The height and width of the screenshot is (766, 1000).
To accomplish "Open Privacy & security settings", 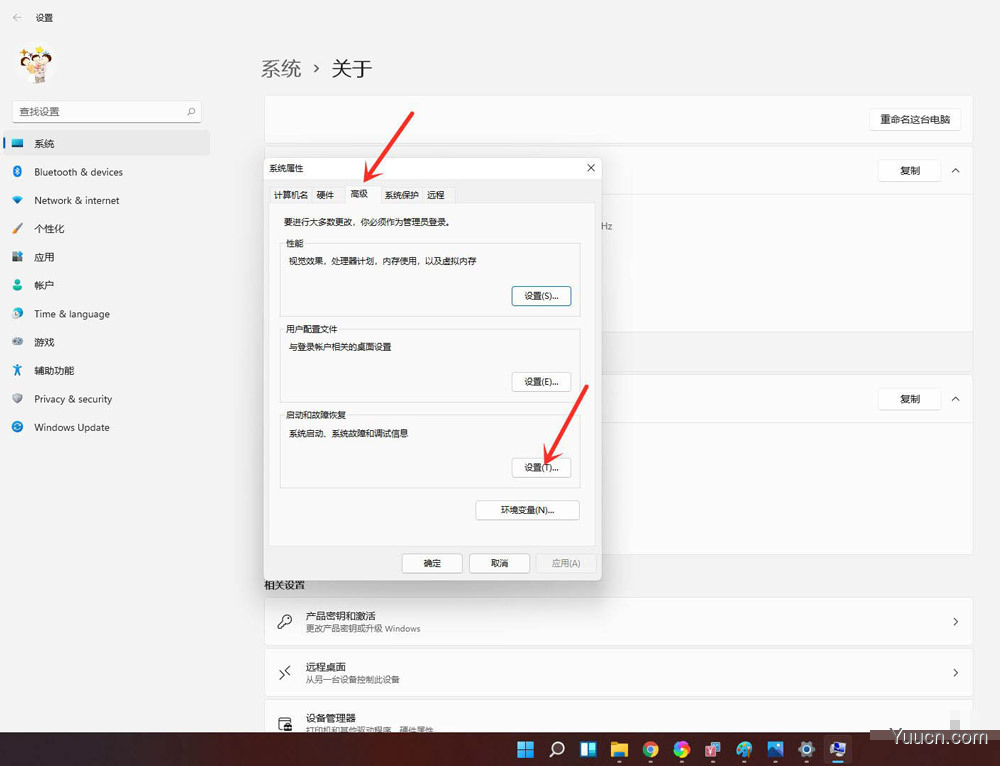I will (x=107, y=399).
